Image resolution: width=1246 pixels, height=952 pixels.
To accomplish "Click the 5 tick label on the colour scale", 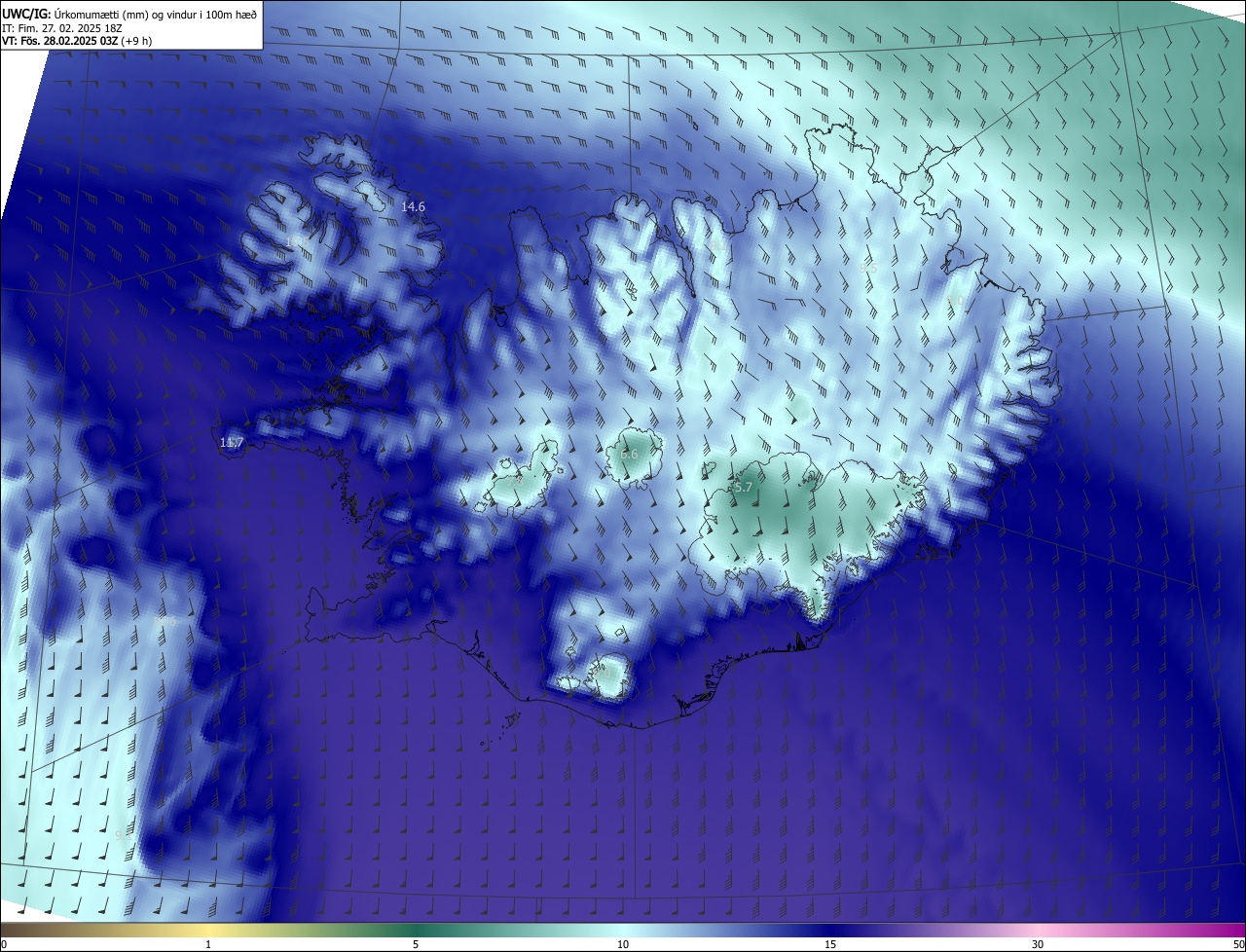I will pos(416,944).
